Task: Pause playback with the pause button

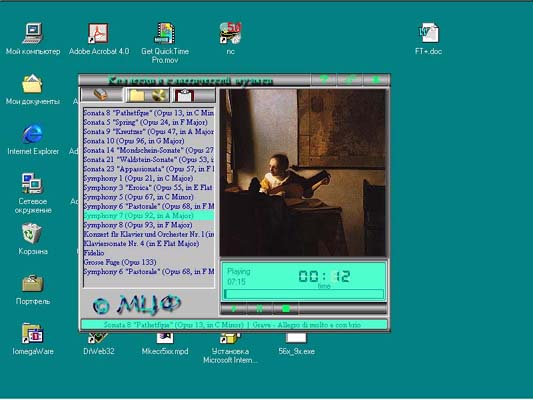Action: 259,309
